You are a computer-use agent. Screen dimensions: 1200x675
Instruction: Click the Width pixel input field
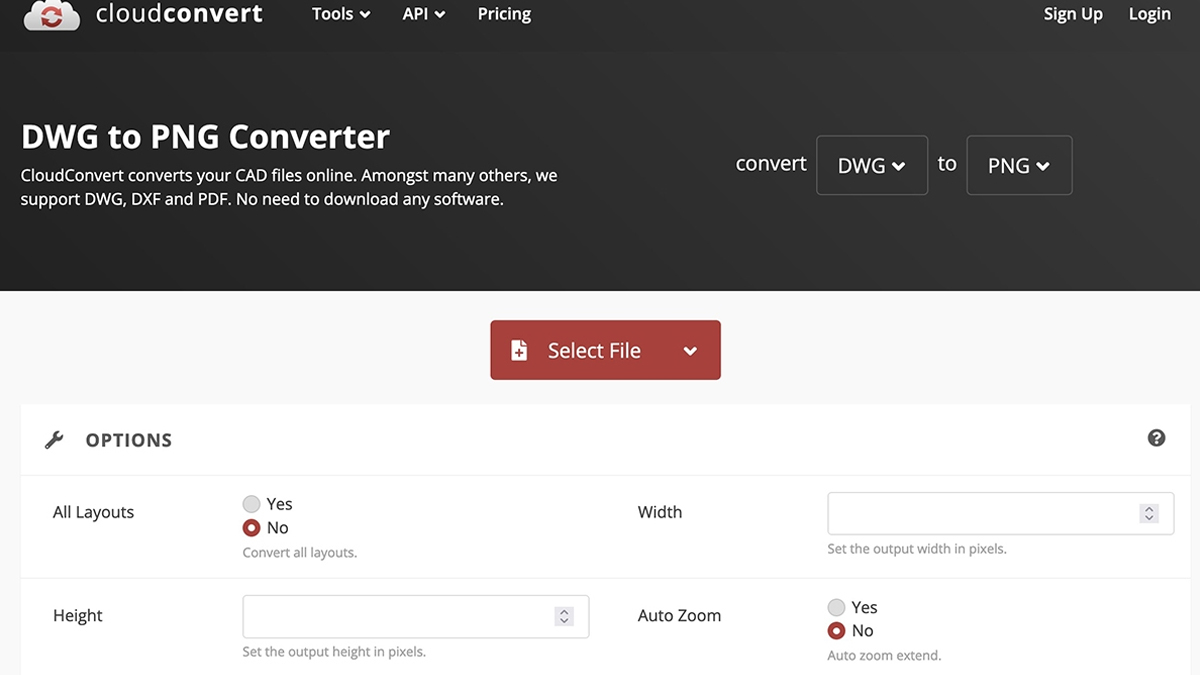click(x=980, y=513)
